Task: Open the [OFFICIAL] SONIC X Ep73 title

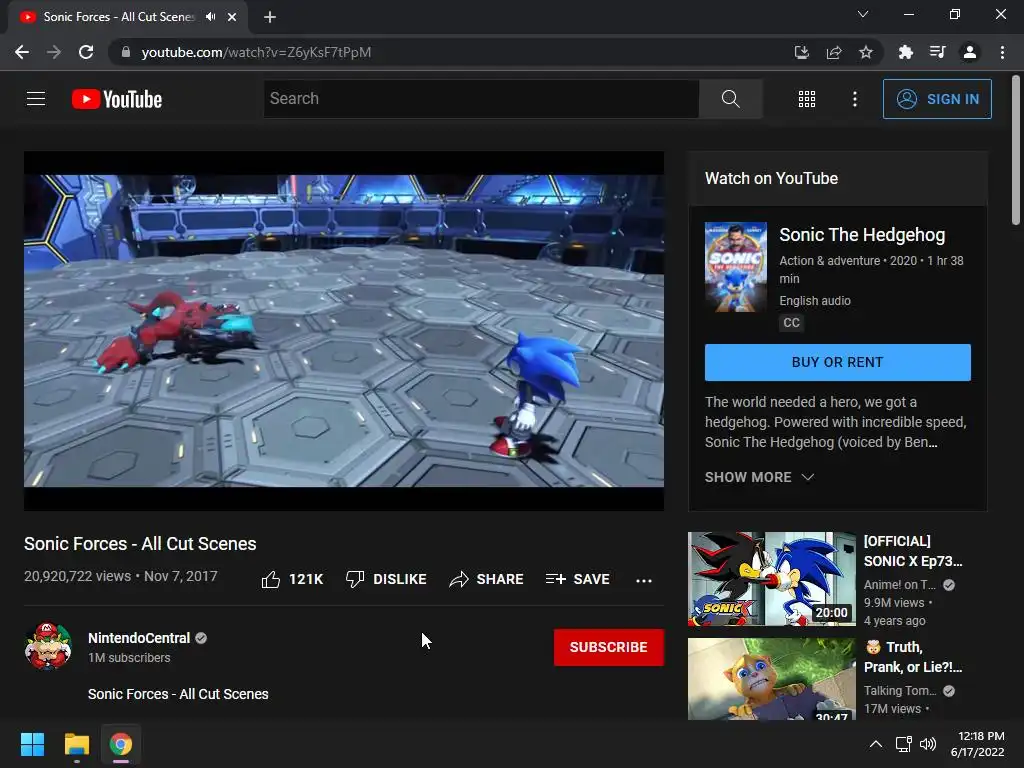Action: pyautogui.click(x=913, y=551)
